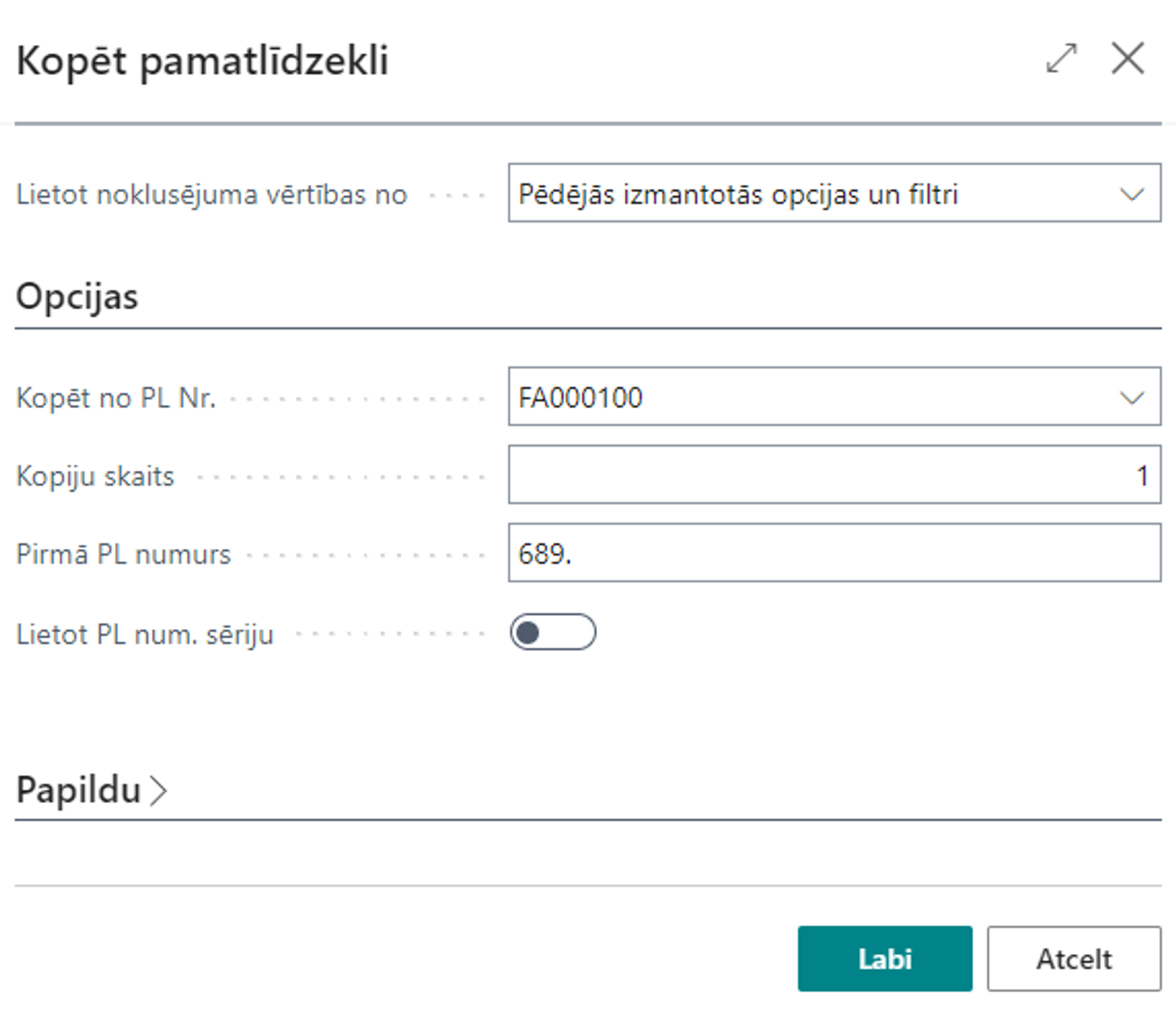Open the Kopēt no PL Nr. lookup arrow
The image size is (1176, 1010).
coord(1131,398)
